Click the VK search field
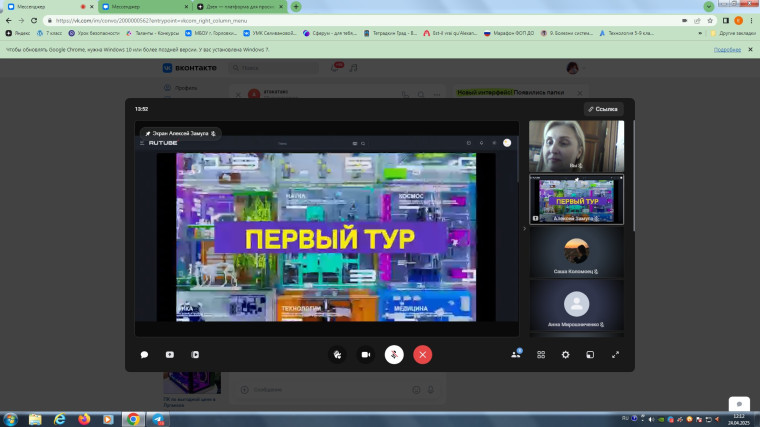The height and width of the screenshot is (427, 760). click(274, 68)
